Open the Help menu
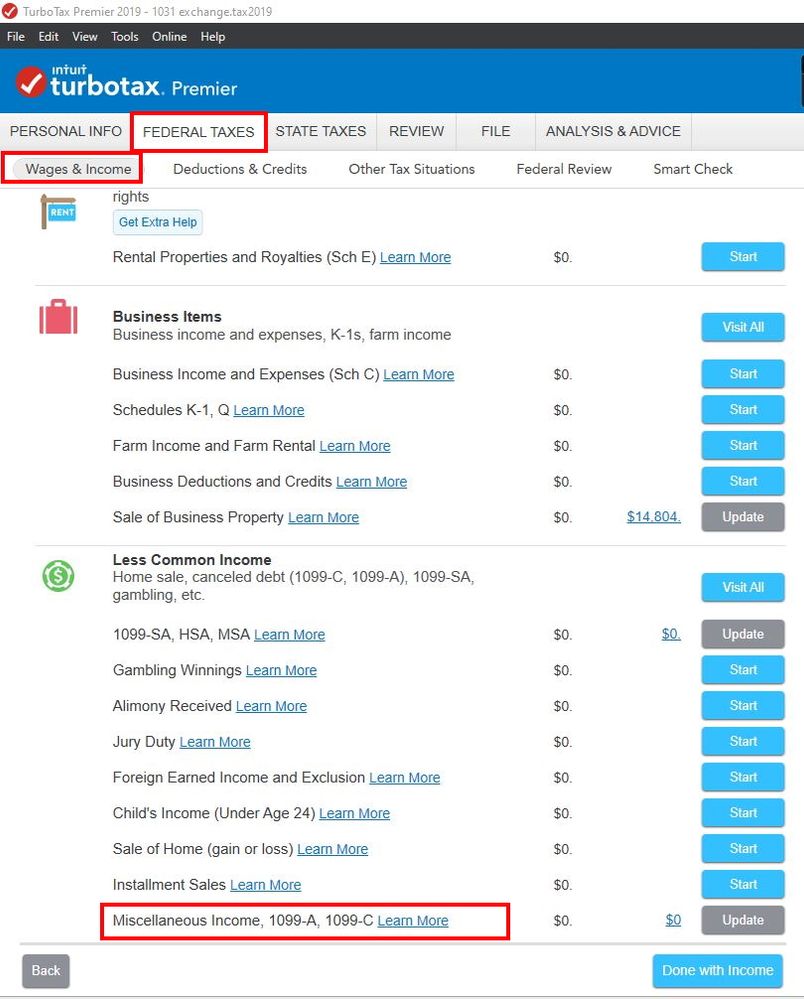 point(213,37)
